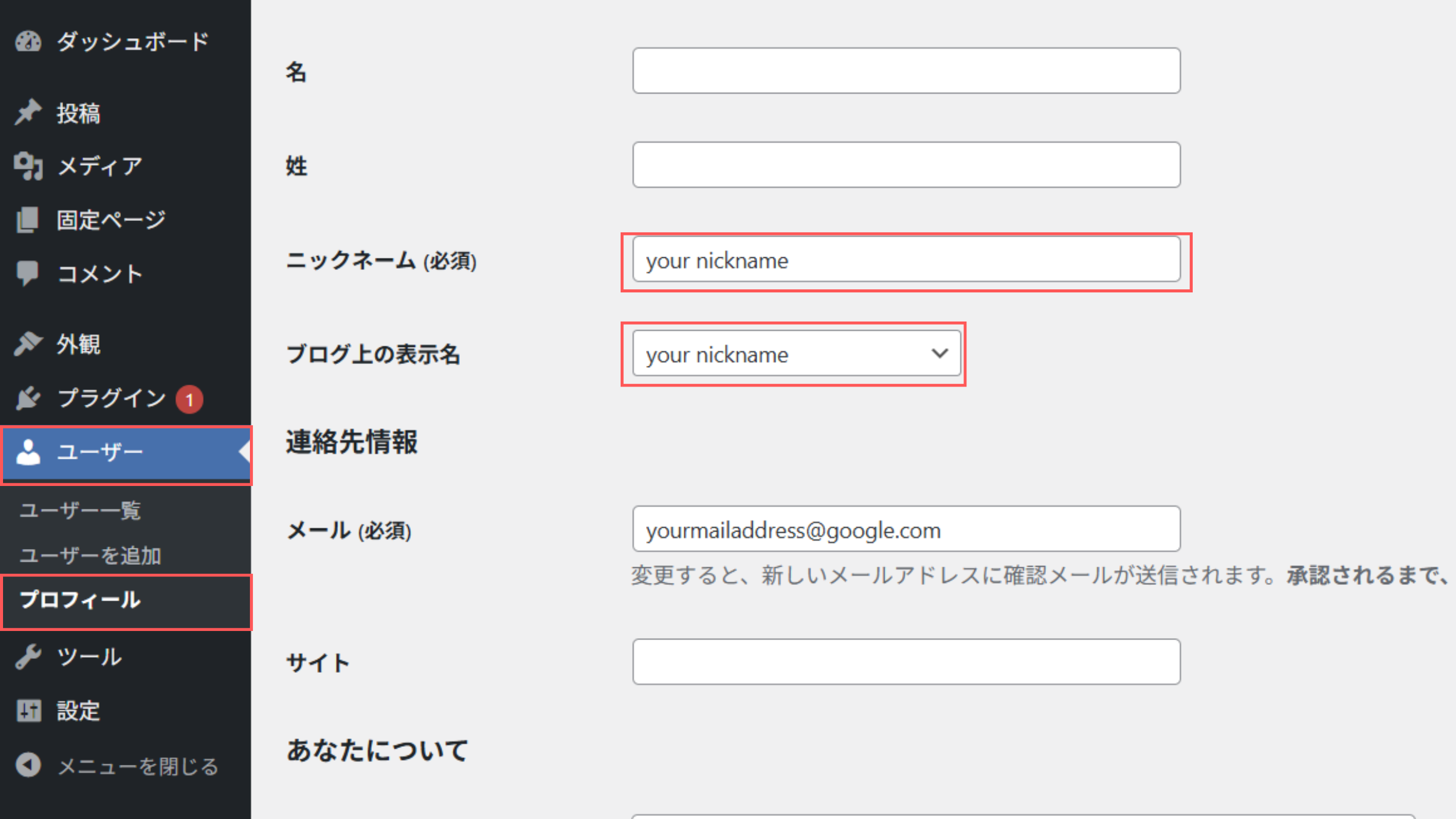
Task: Click the Media library icon
Action: pyautogui.click(x=28, y=166)
